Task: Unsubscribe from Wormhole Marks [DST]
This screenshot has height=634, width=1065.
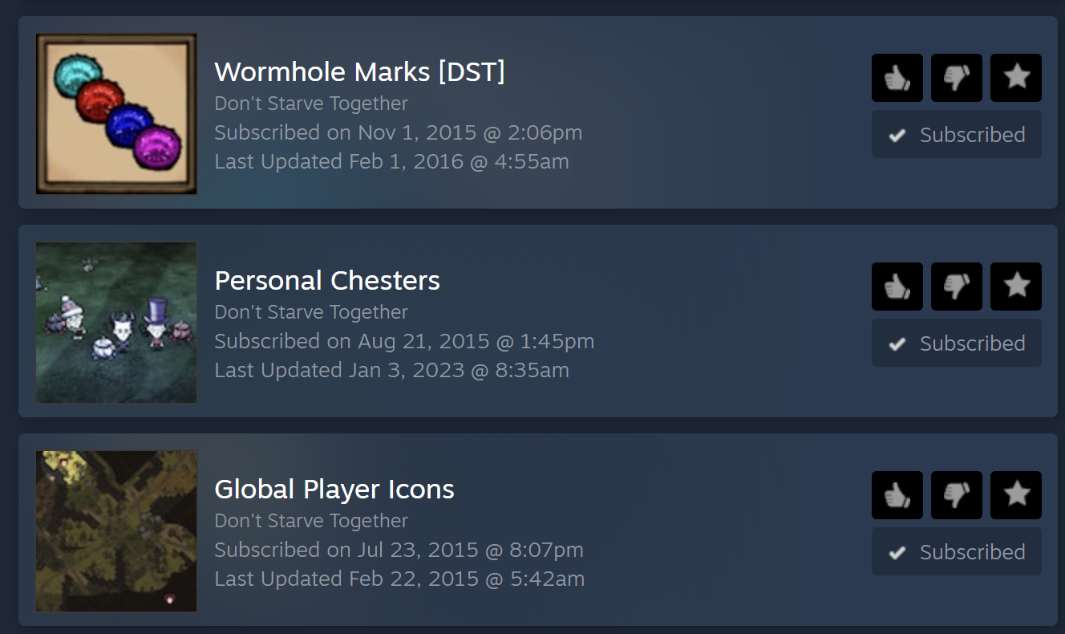Action: click(956, 135)
